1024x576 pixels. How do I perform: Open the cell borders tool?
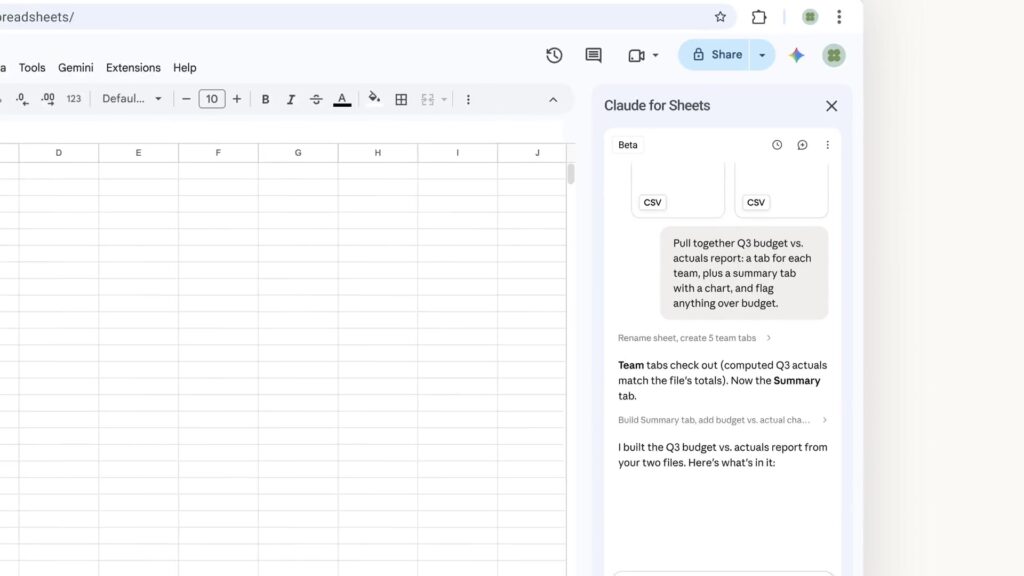(401, 99)
